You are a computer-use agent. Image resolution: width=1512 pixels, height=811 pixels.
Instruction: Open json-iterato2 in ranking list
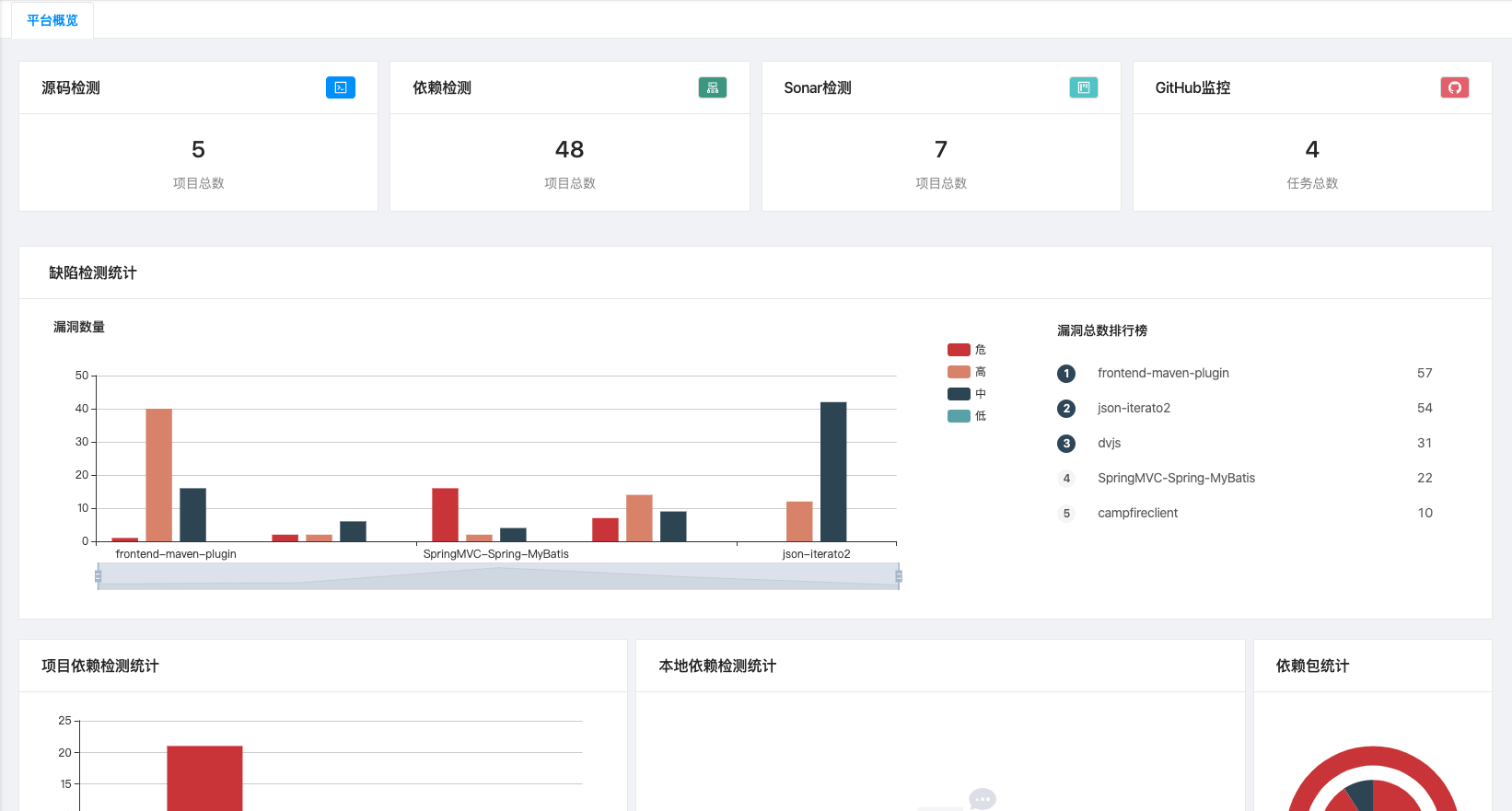tap(1134, 408)
